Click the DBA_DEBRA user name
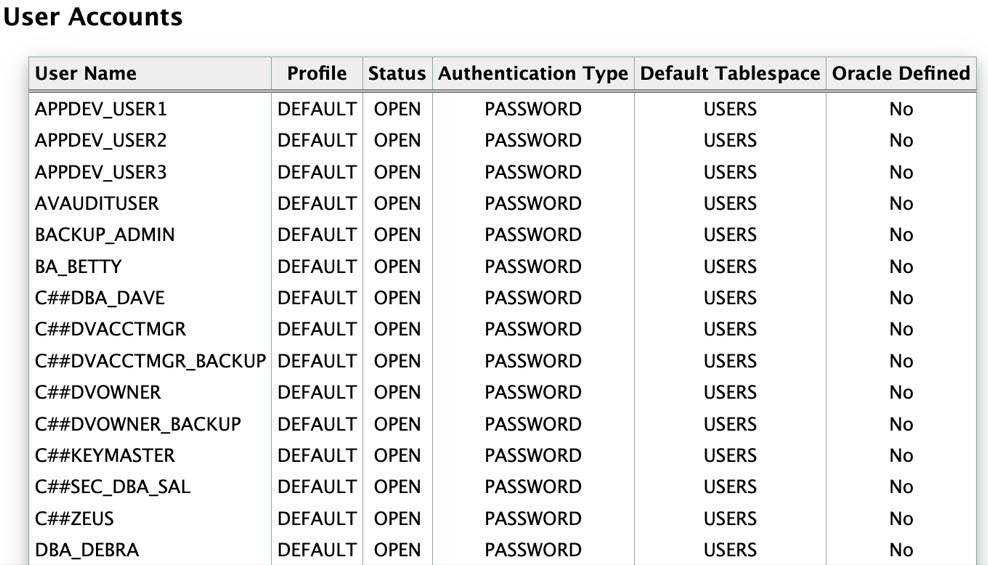Viewport: 988px width, 565px height. pos(87,550)
